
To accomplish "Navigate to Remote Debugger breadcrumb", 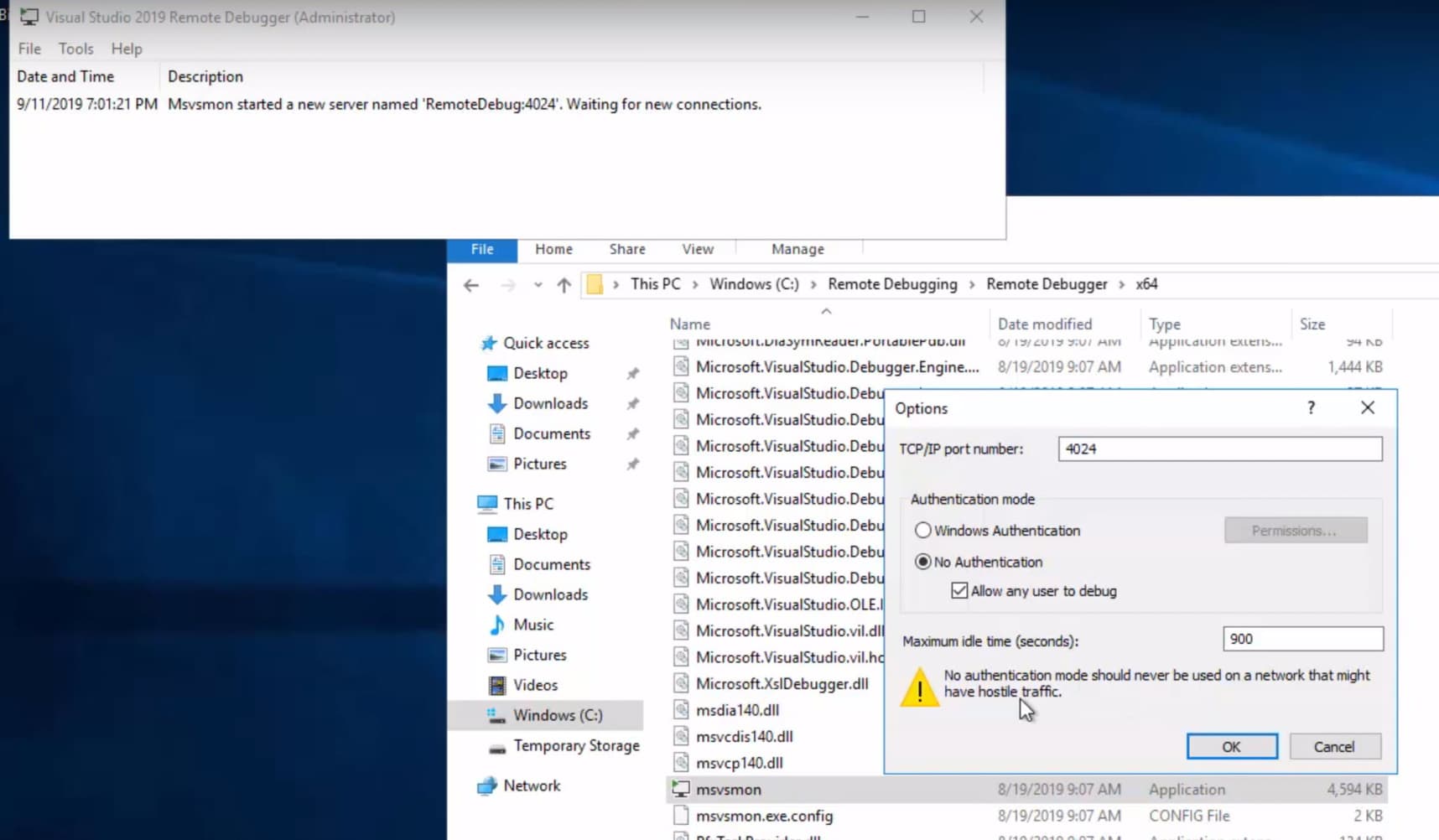I will (x=1047, y=284).
